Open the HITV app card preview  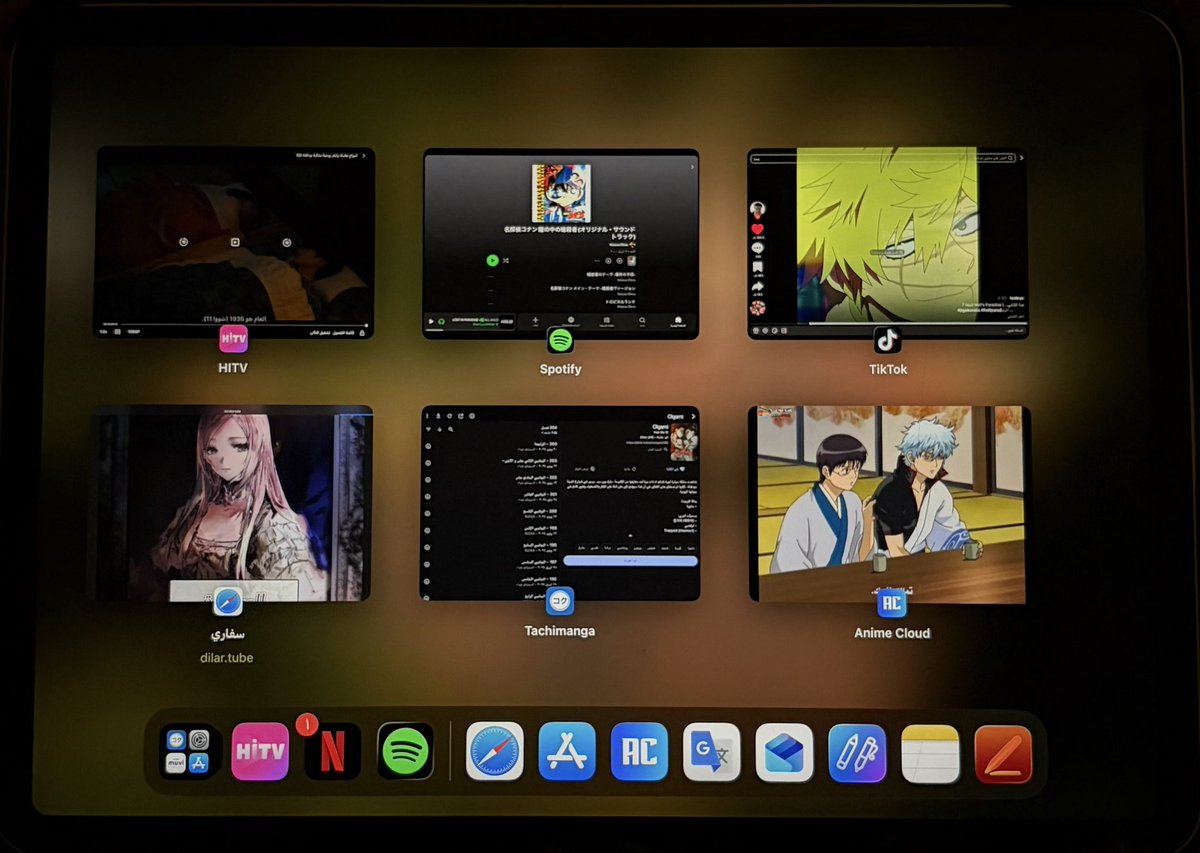tap(234, 242)
